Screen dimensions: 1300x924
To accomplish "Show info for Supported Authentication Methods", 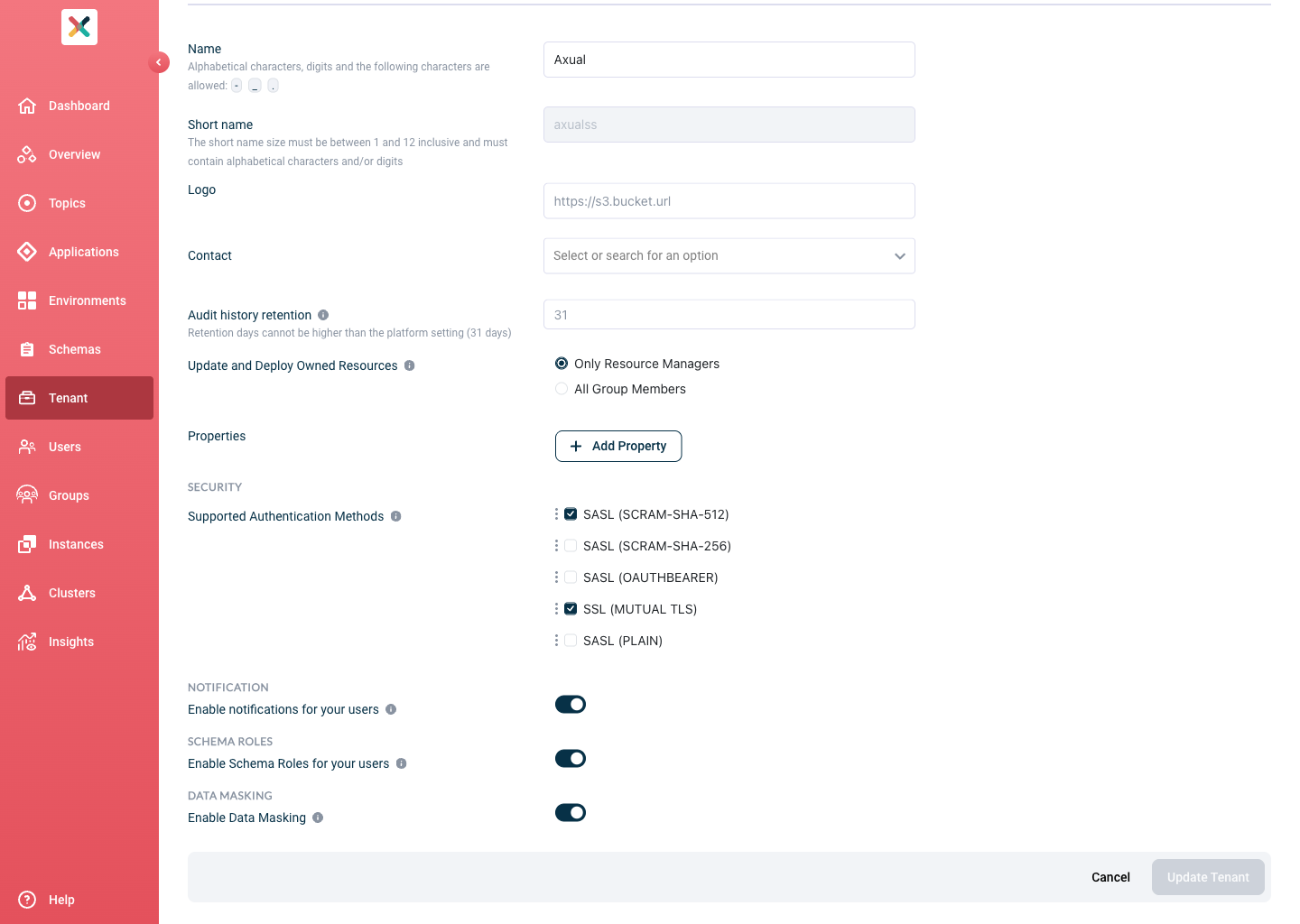I will 395,516.
